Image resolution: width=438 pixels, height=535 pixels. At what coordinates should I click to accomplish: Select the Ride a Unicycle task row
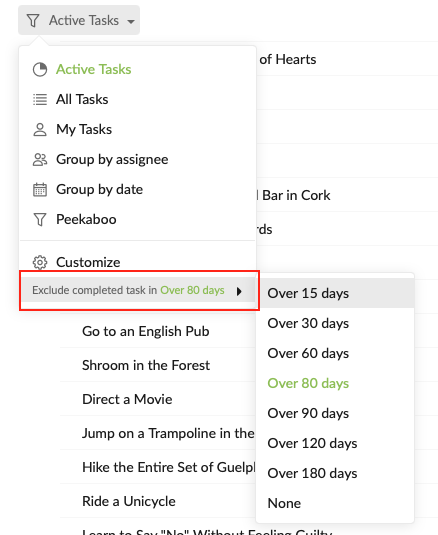coord(158,501)
